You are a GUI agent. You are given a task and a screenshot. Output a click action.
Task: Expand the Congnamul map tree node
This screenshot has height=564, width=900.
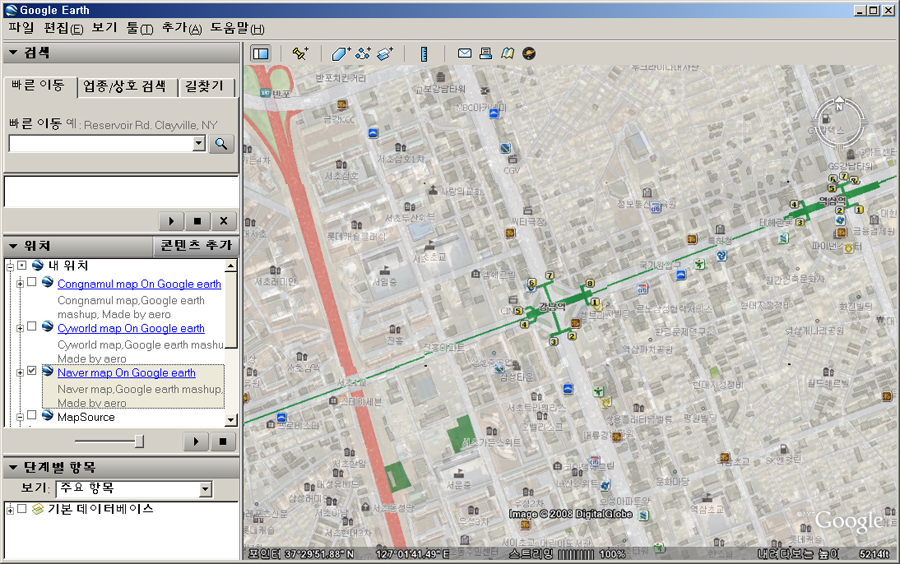(20, 283)
